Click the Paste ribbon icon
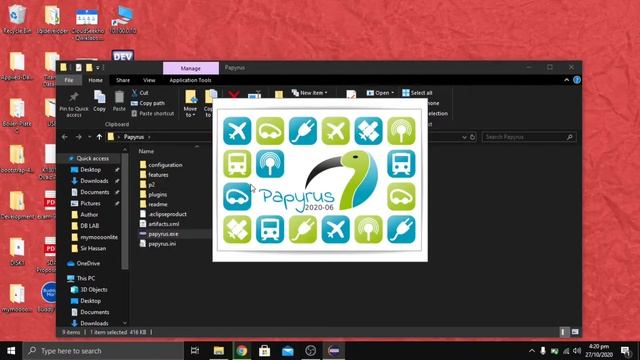Screen dimensions: 640x360 [x=119, y=97]
